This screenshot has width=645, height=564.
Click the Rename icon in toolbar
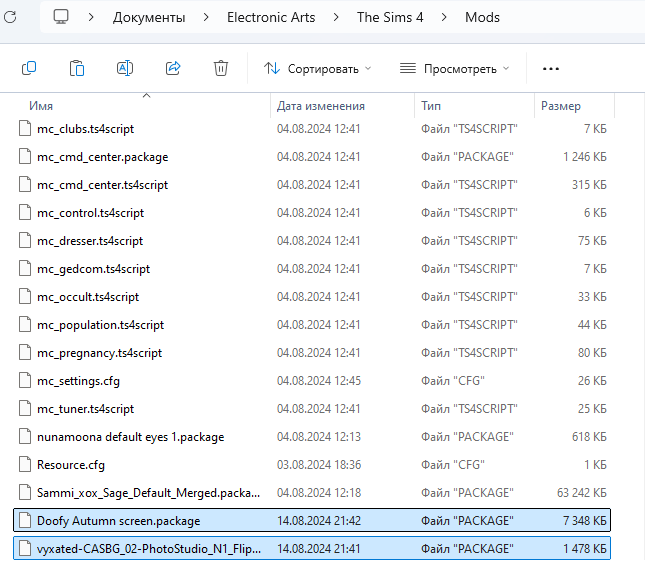pyautogui.click(x=125, y=68)
